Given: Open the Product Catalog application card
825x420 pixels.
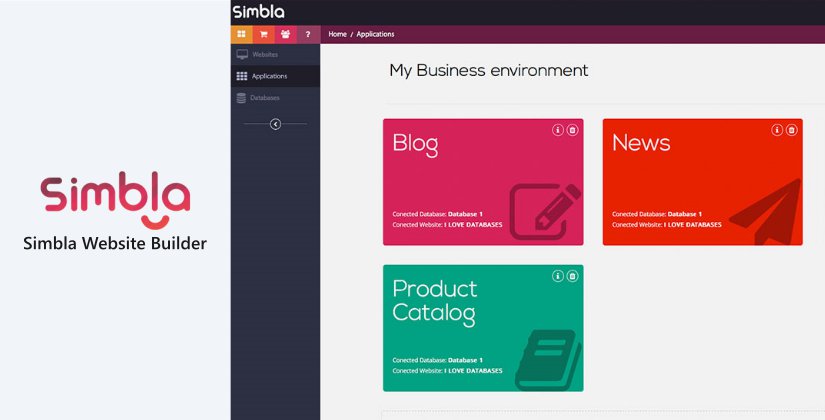Looking at the screenshot, I should click(482, 330).
